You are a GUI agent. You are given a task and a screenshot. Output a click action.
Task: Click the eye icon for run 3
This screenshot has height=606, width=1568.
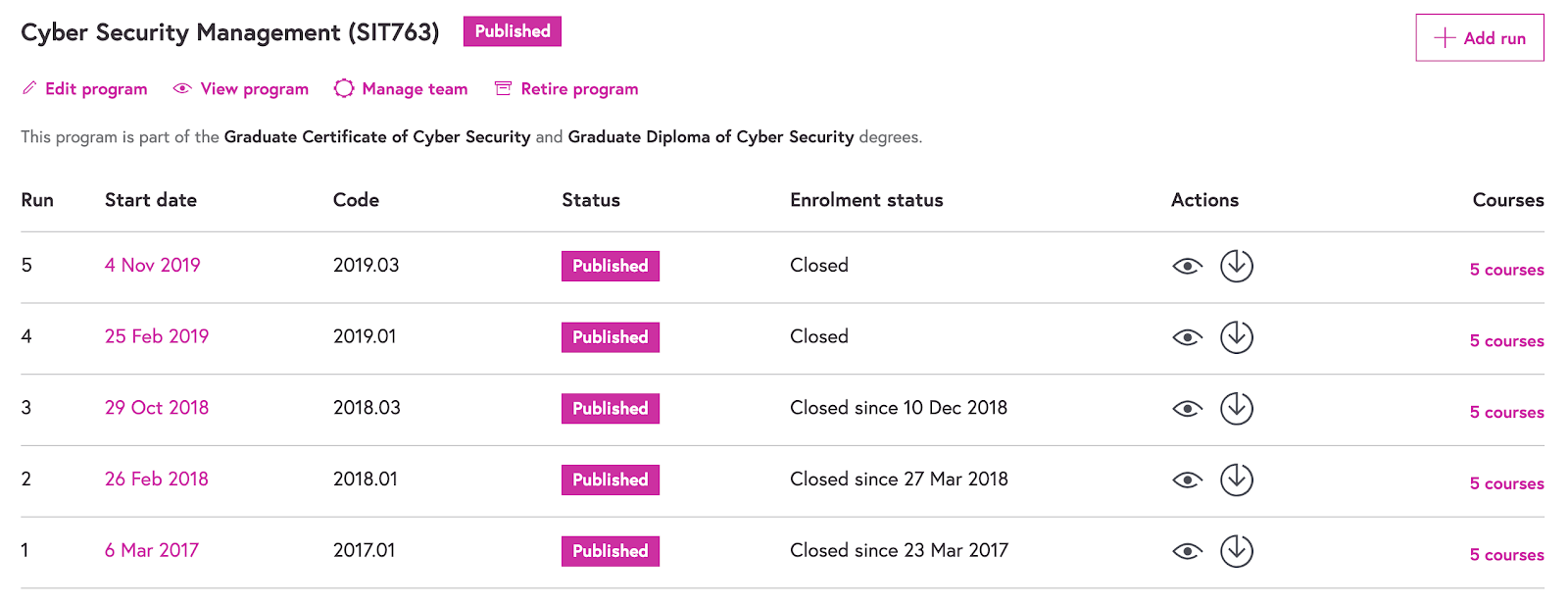click(x=1187, y=409)
